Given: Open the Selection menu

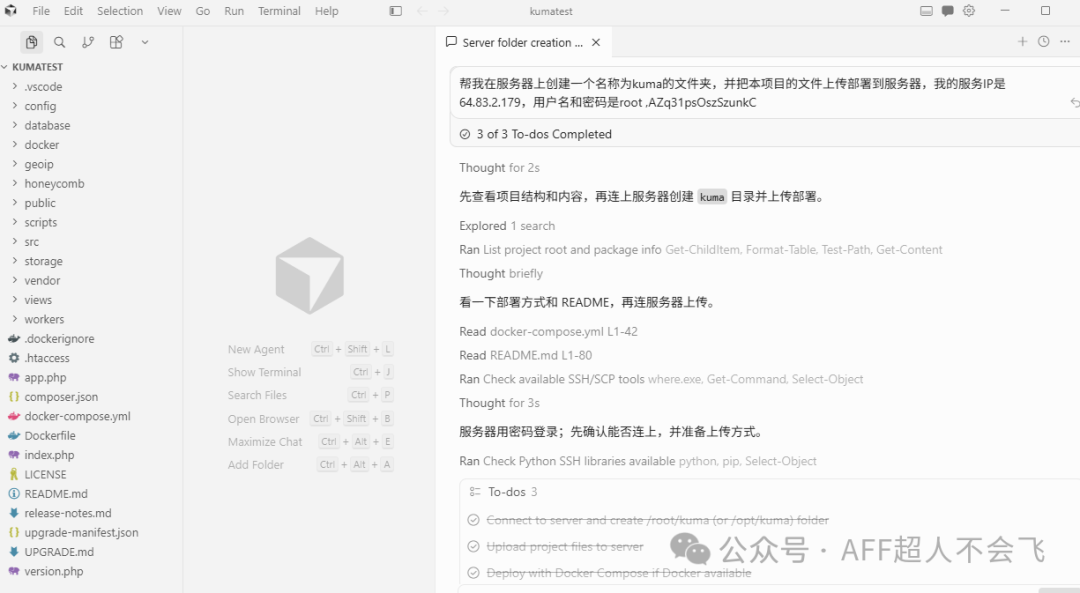Looking at the screenshot, I should point(120,11).
